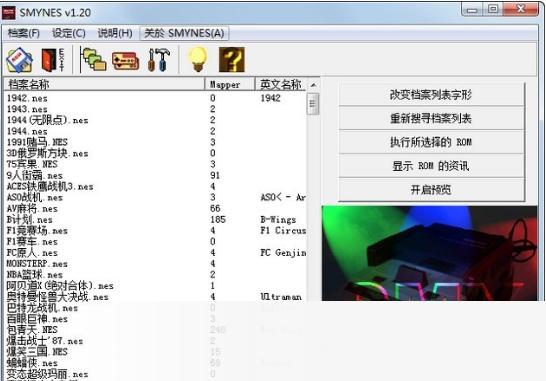Select the plain 1944.nes row
The image size is (546, 381).
[27, 131]
